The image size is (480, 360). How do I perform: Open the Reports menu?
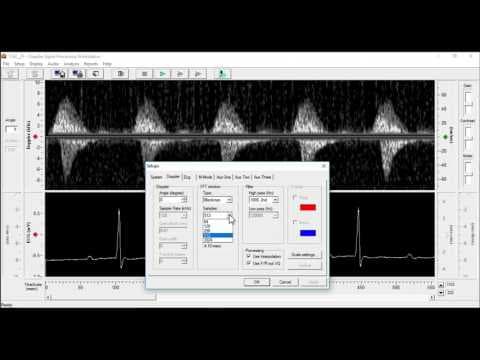(91, 64)
